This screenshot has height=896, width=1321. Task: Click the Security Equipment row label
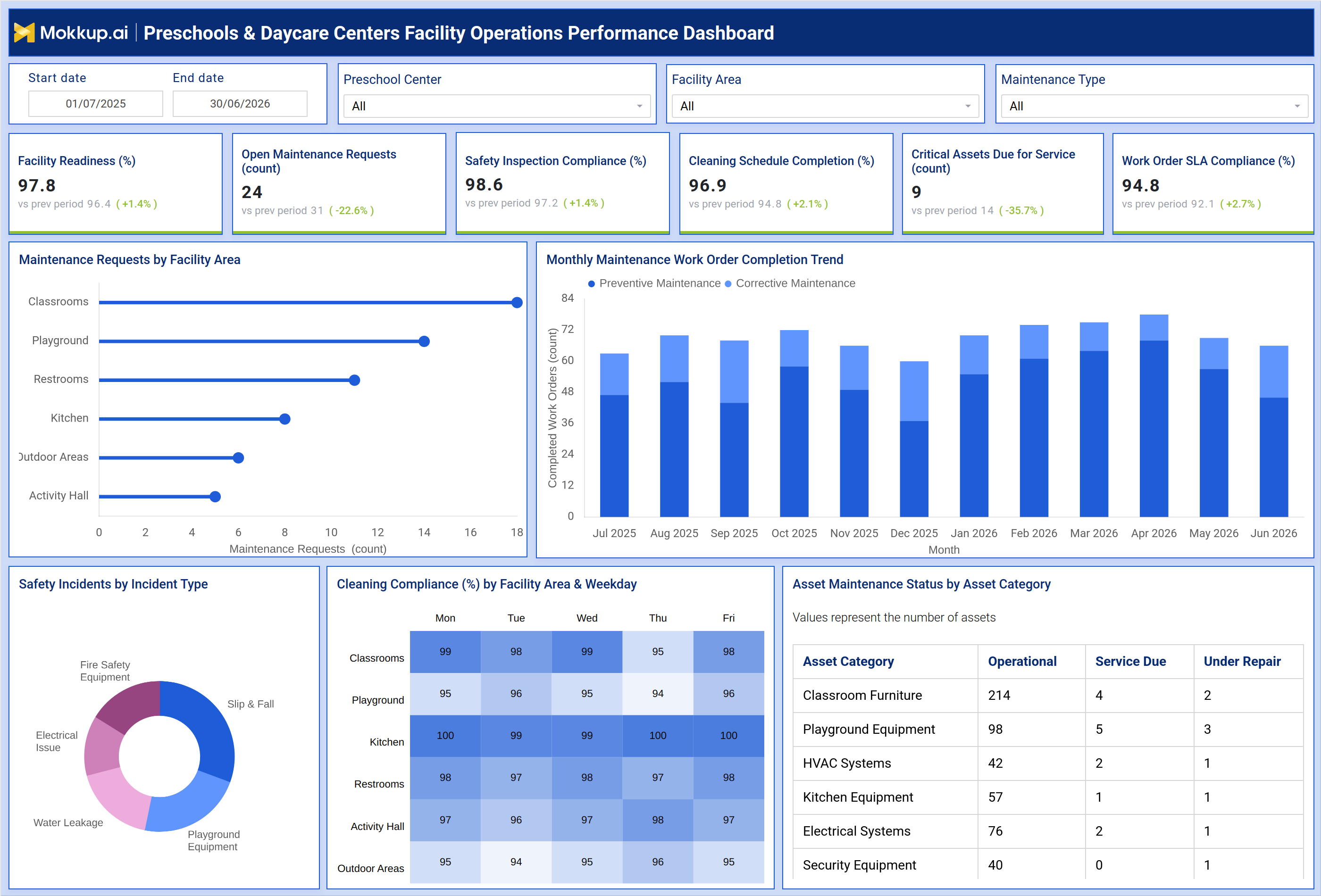click(859, 865)
